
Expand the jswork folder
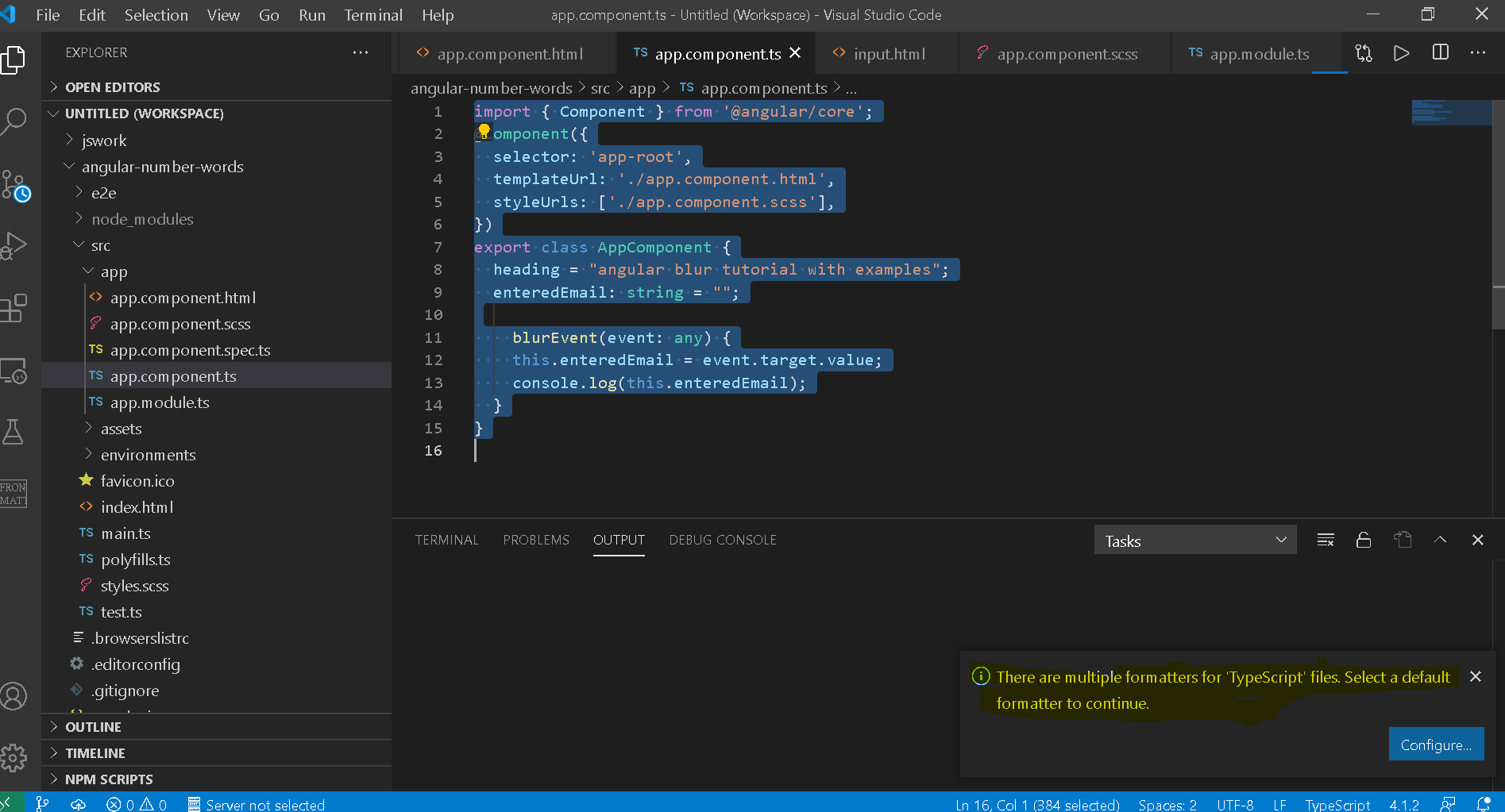click(216, 140)
